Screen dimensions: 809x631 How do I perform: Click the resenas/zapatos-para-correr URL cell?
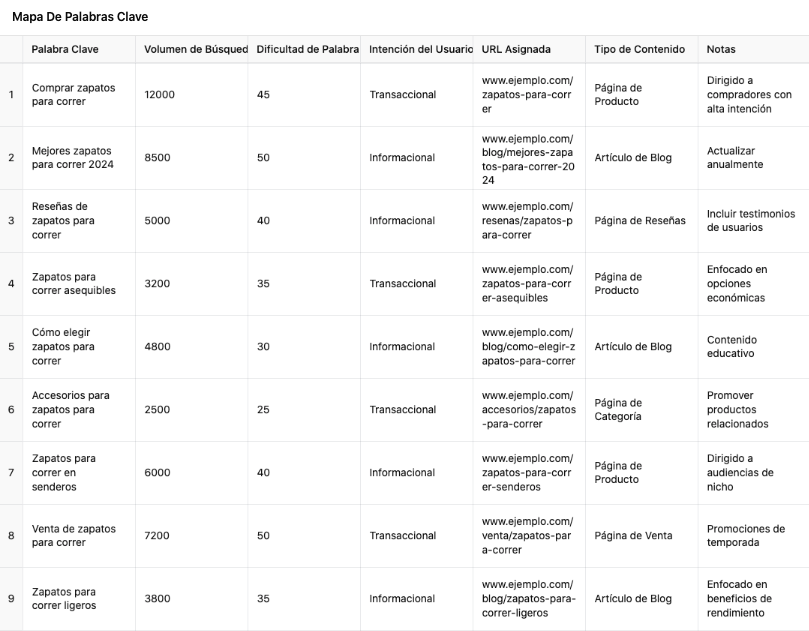527,220
